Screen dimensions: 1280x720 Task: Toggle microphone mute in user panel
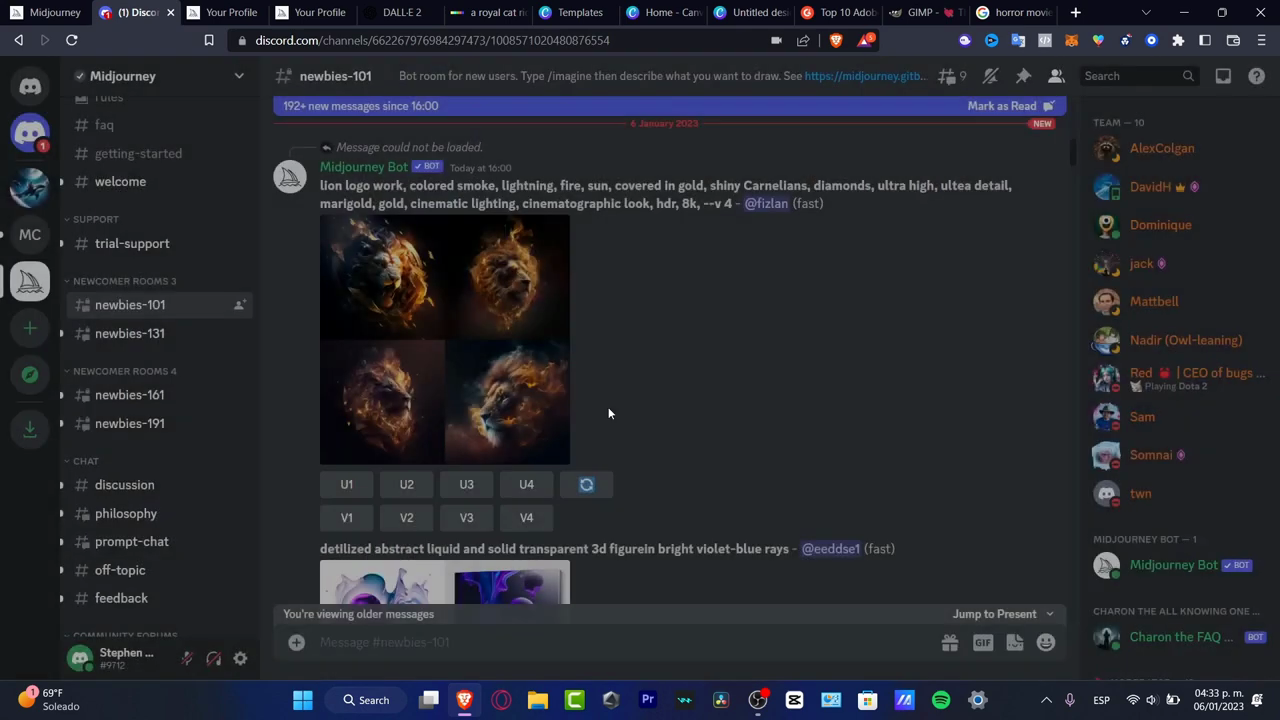186,659
